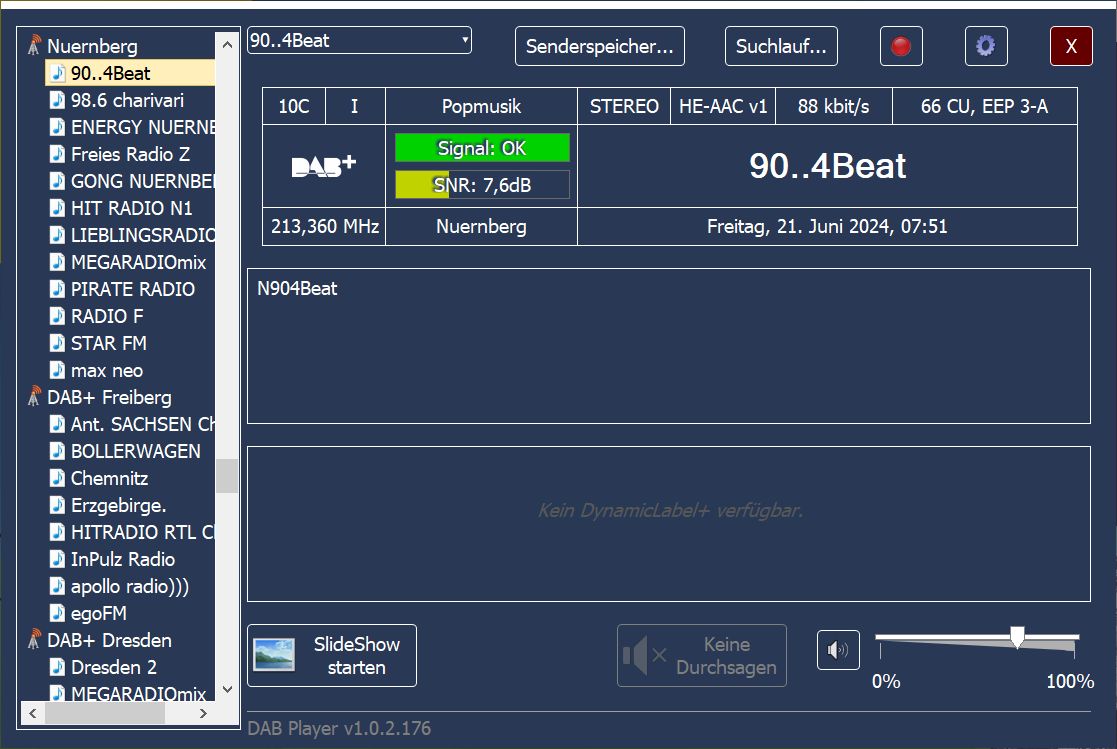Screen dimensions: 1117x749
Task: Click the music note icon beside STAR FM
Action: [58, 343]
